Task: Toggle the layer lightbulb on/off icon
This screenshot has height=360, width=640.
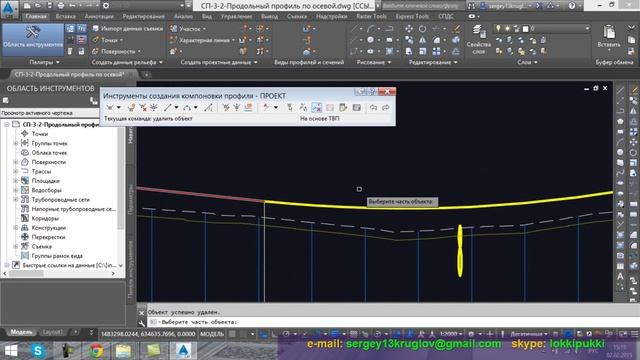Action: tap(498, 29)
